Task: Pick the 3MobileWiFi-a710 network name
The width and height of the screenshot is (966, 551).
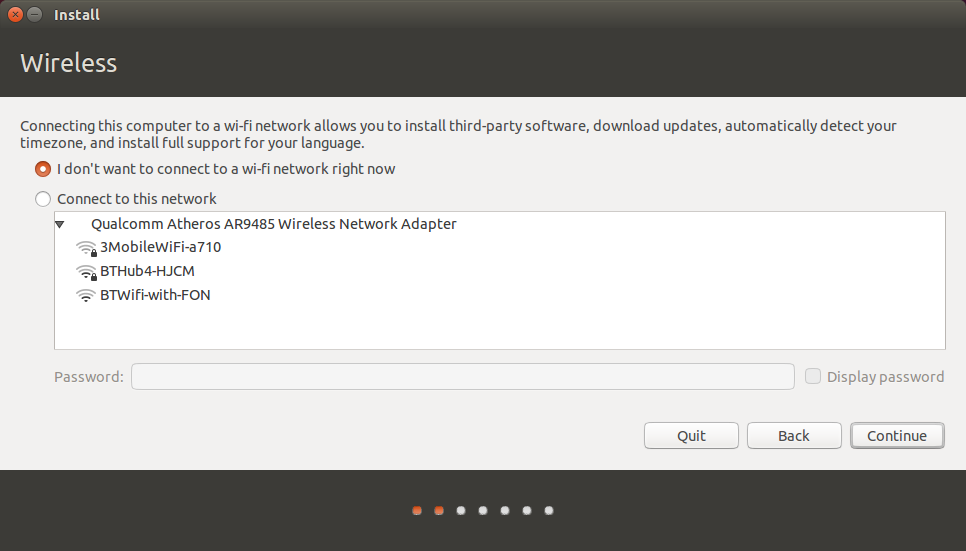Action: point(160,247)
